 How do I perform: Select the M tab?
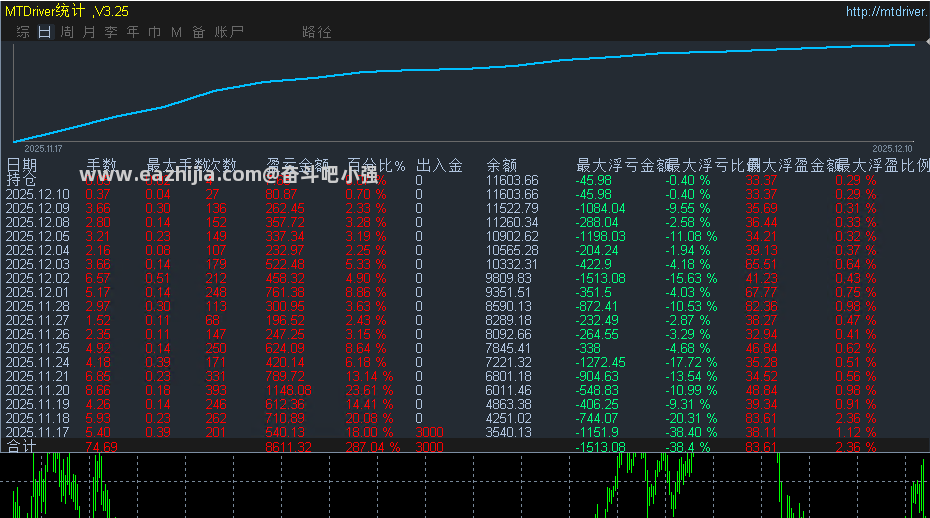[176, 32]
